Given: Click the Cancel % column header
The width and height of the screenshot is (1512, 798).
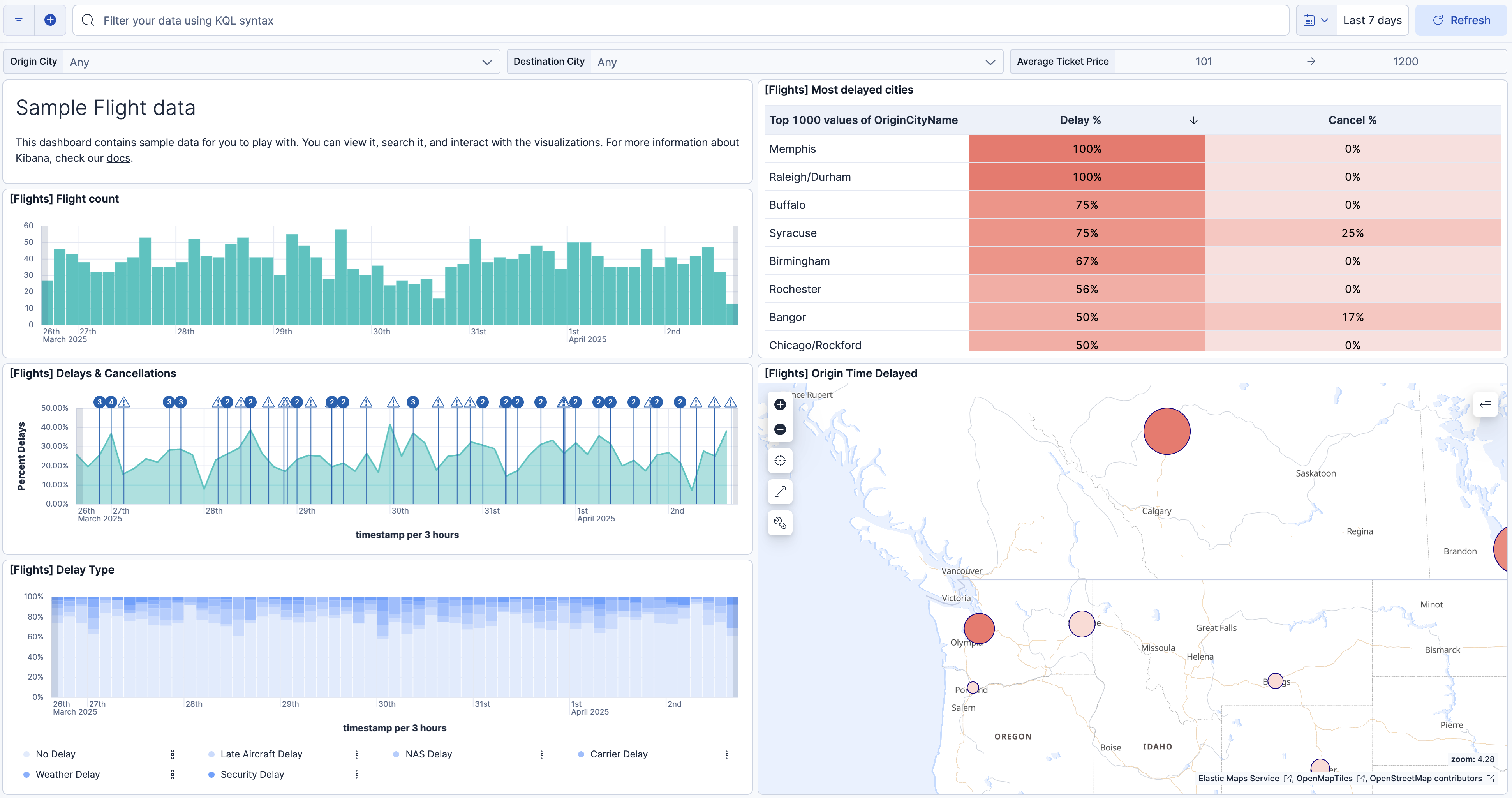Looking at the screenshot, I should [1352, 120].
